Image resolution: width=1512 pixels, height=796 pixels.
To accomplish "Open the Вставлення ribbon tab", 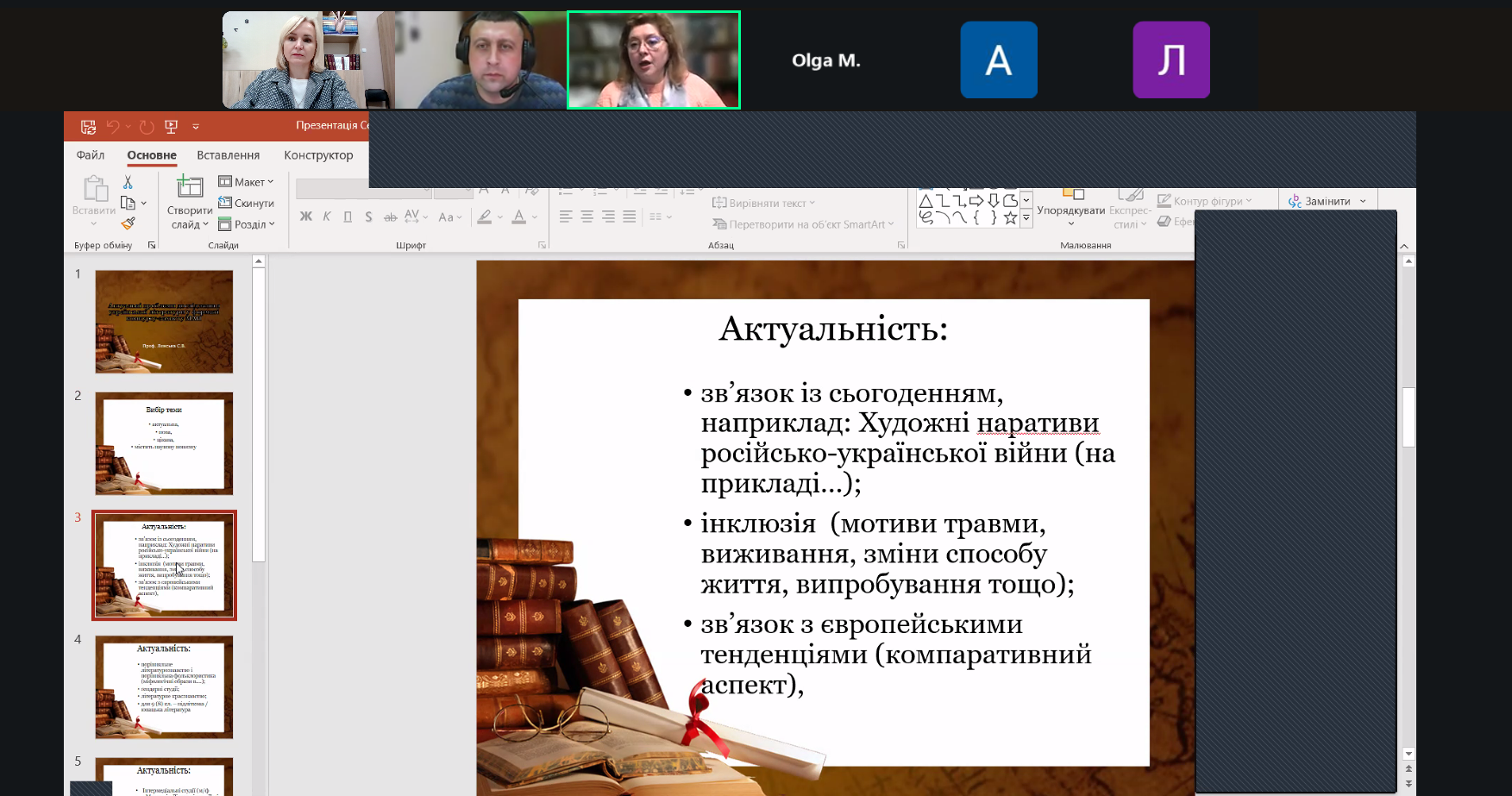I will (x=228, y=155).
